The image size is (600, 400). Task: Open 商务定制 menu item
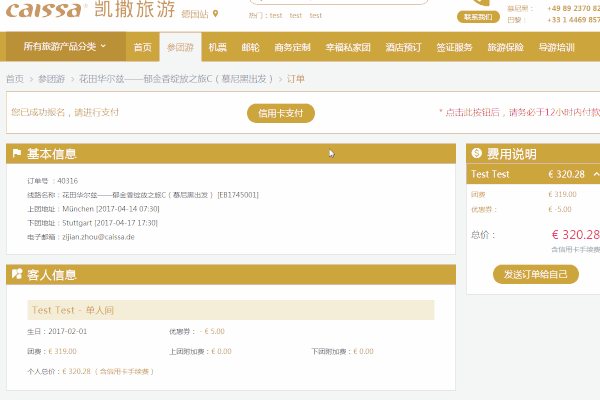coord(291,47)
